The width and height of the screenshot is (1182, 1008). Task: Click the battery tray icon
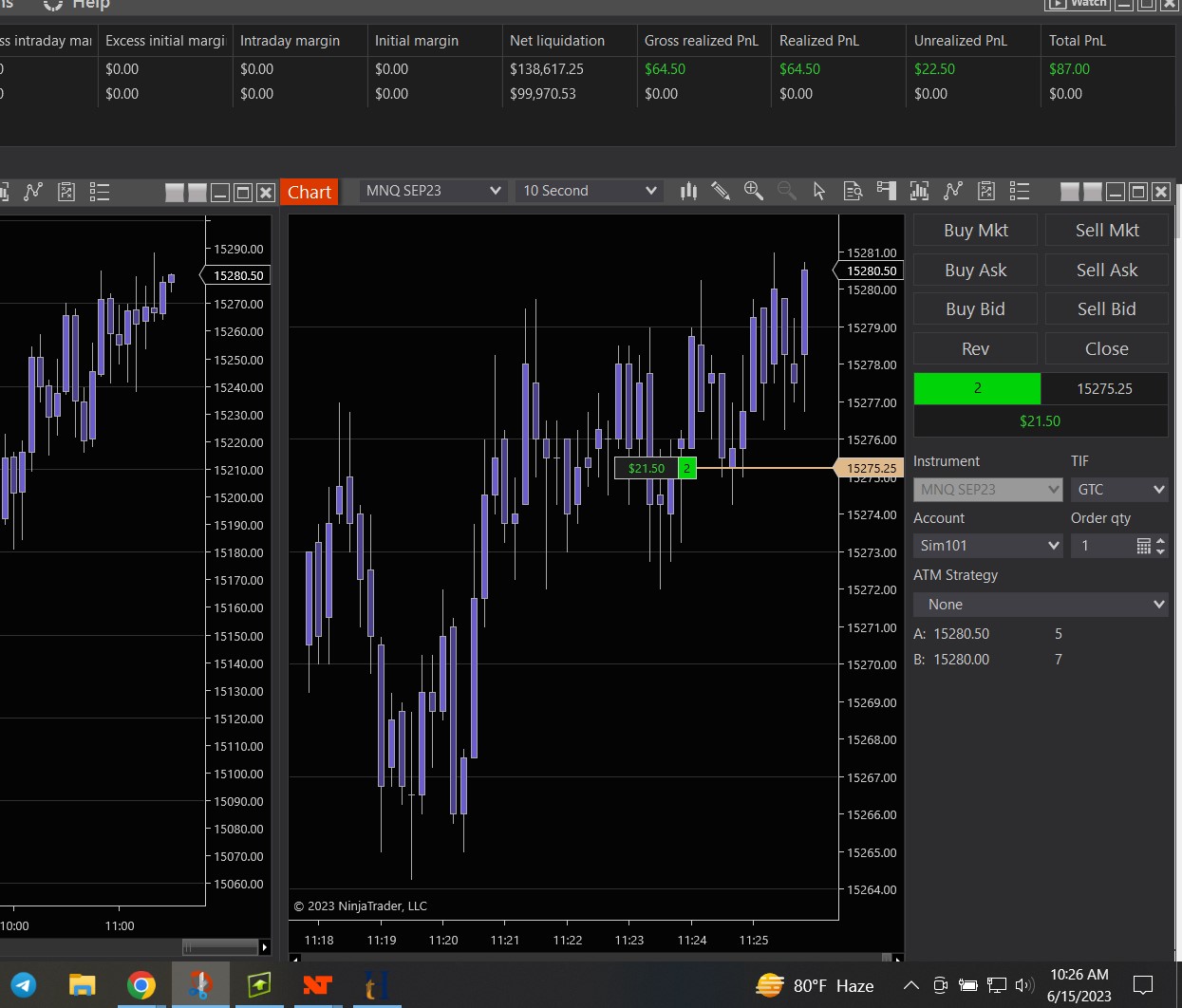pyautogui.click(x=967, y=985)
